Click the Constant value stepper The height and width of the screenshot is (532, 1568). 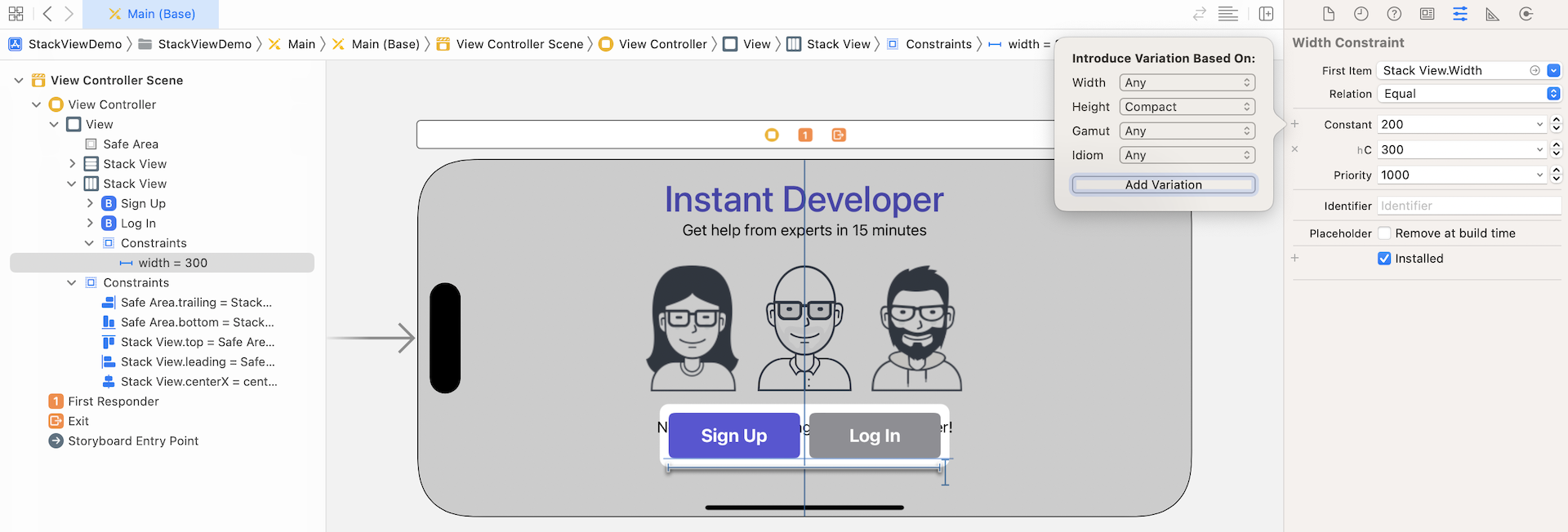click(x=1556, y=125)
